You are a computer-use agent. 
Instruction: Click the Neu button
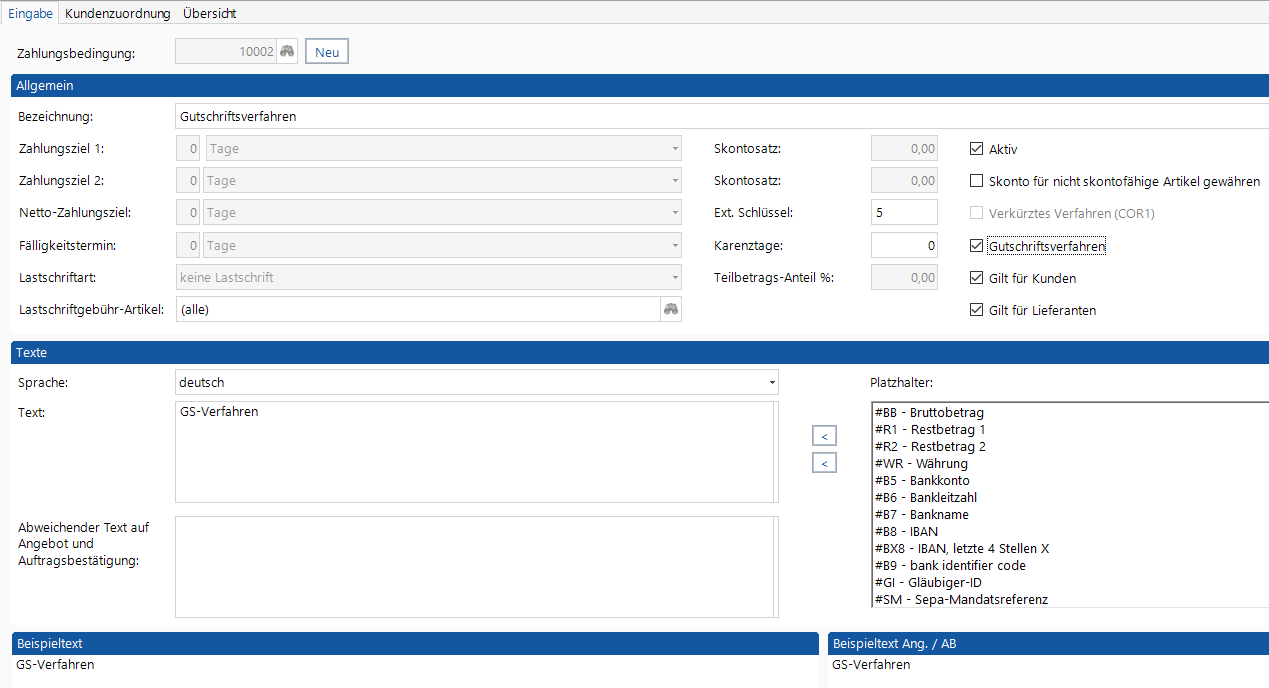(327, 52)
